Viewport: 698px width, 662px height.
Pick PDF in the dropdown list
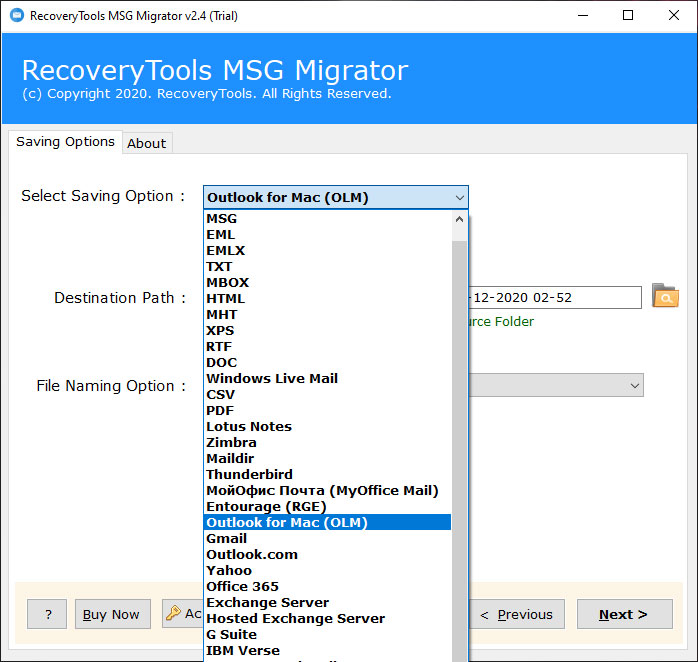tap(327, 411)
